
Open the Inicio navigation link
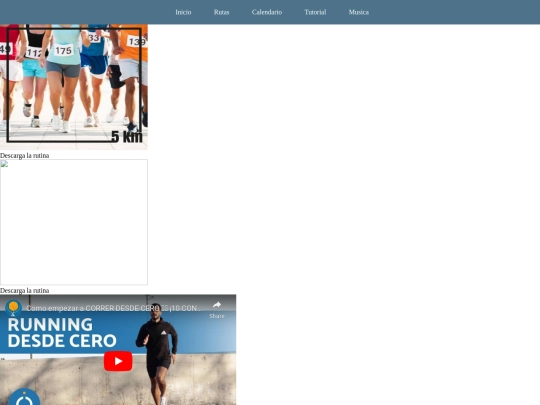click(183, 12)
